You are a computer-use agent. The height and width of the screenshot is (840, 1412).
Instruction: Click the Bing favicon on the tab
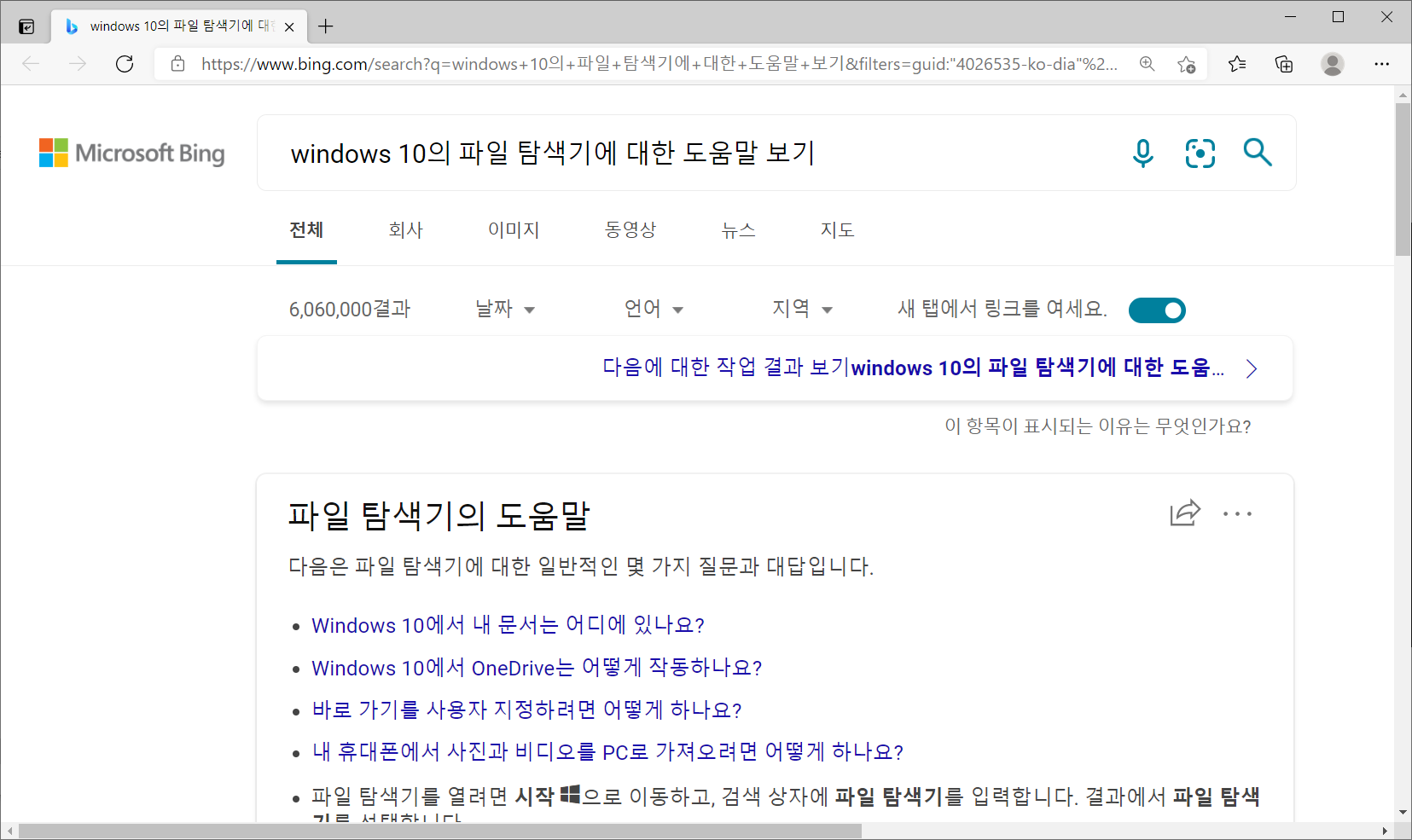point(73,26)
